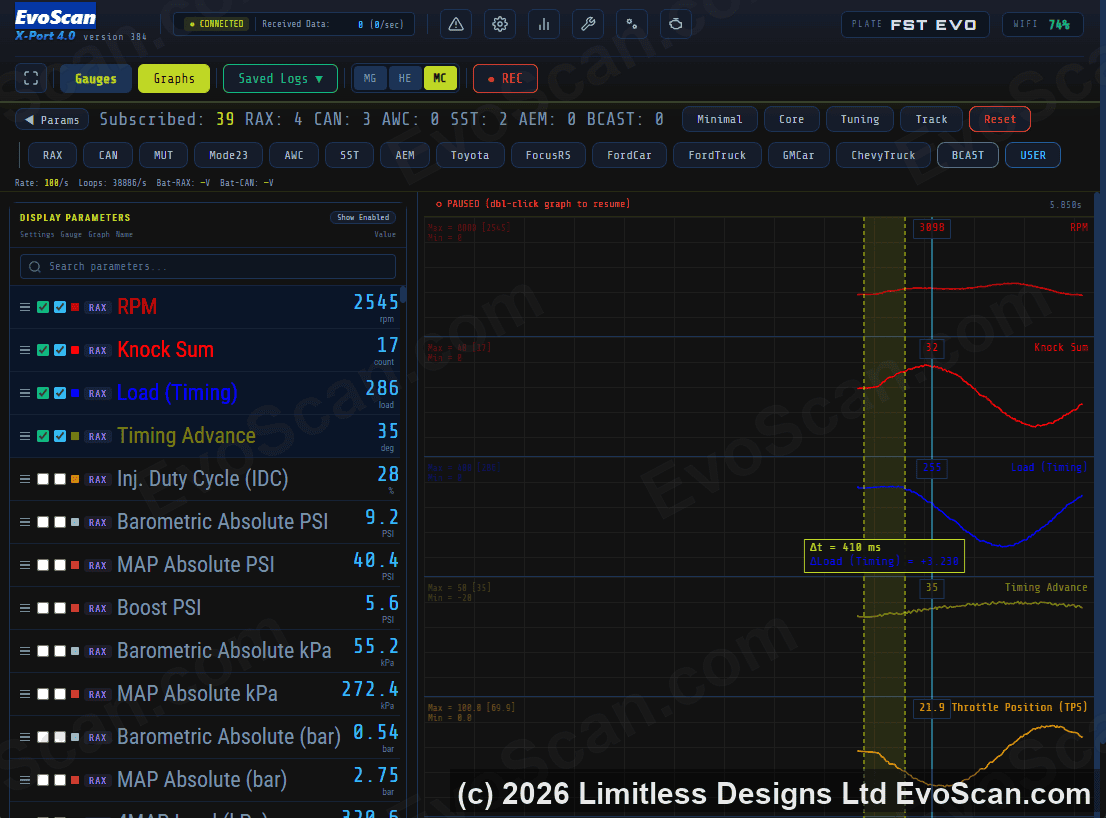Click the search magnifier icon
The image size is (1106, 818).
pos(35,267)
